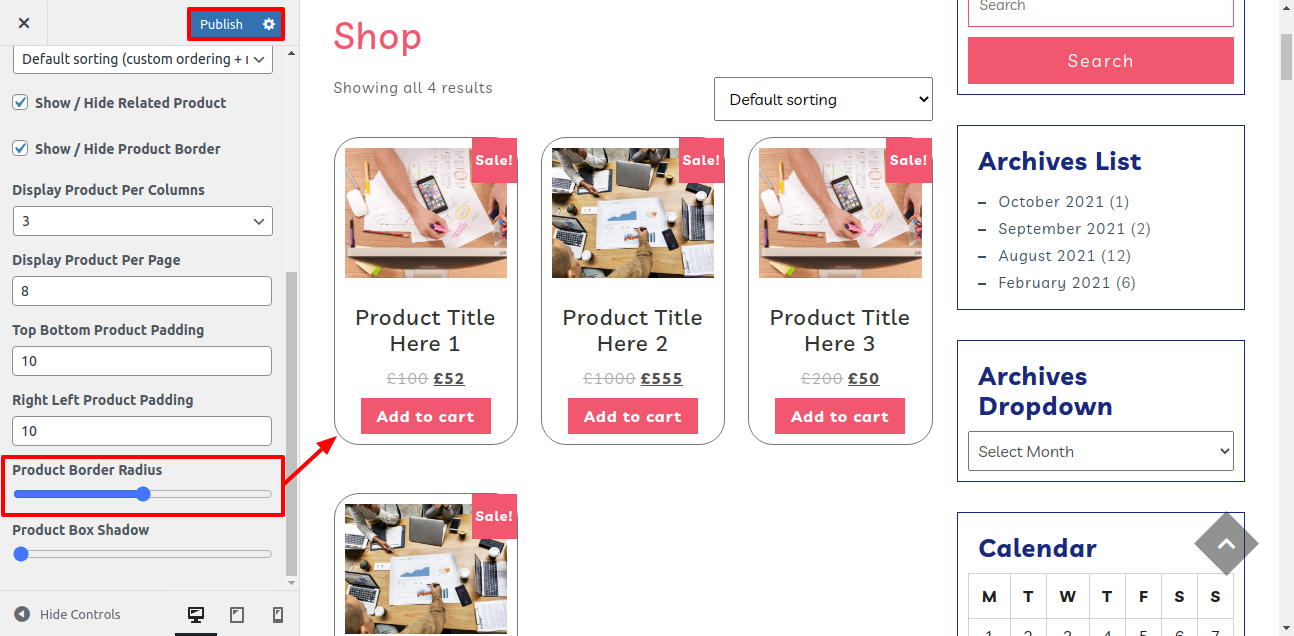1294x636 pixels.
Task: Click the scroll-to-top diamond arrow icon
Action: click(x=1226, y=544)
